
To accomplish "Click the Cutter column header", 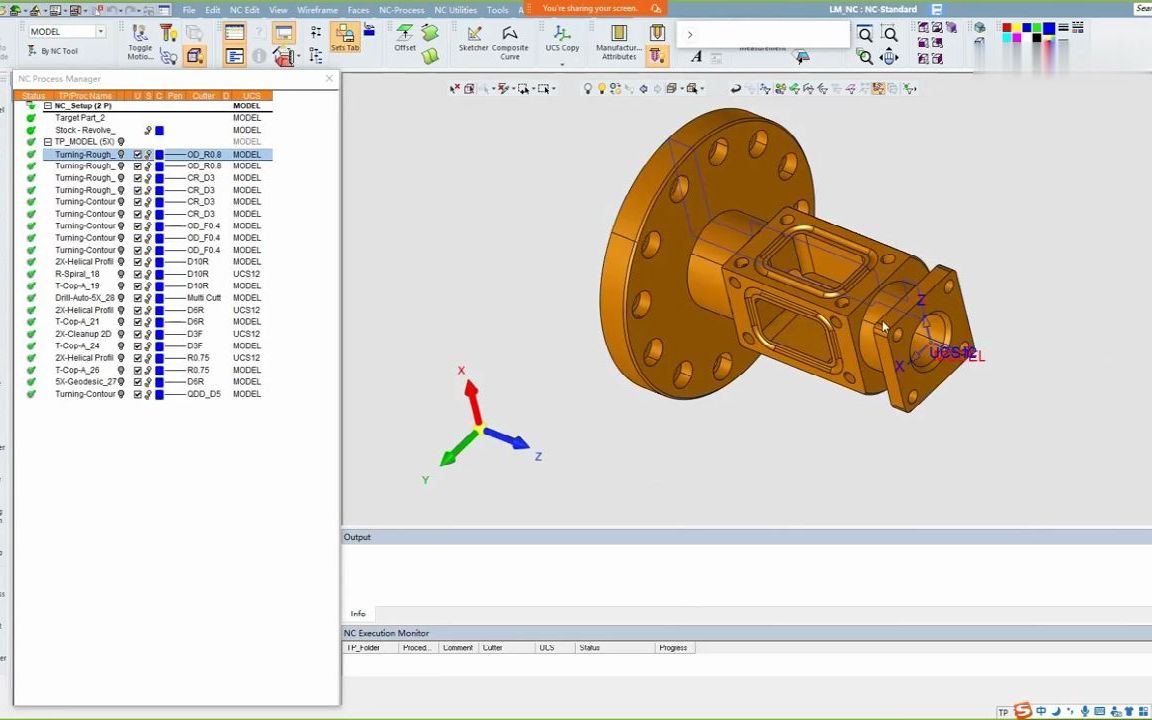I will point(203,96).
